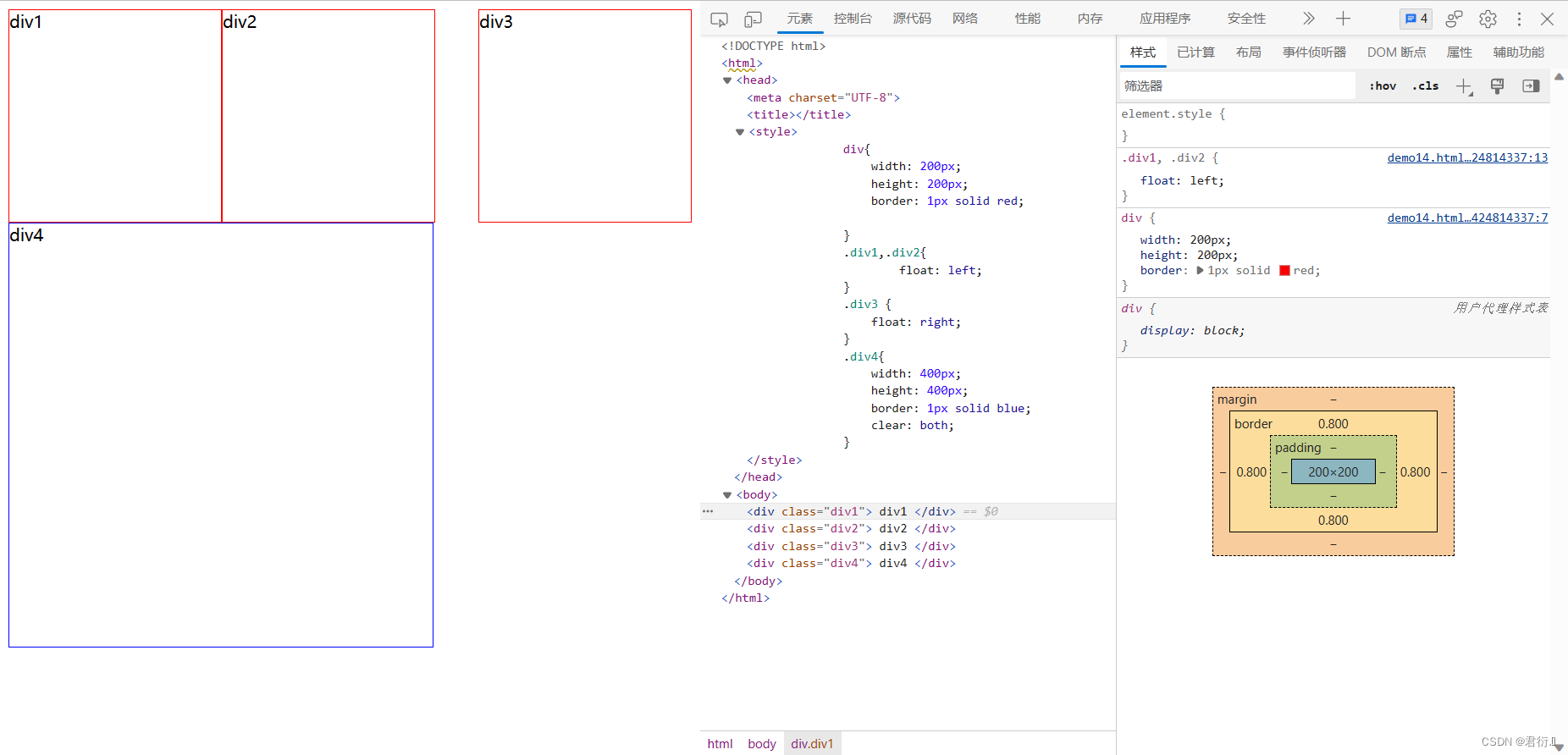Click html in the breadcrumb bar
Viewport: 1568px width, 755px height.
(x=720, y=744)
